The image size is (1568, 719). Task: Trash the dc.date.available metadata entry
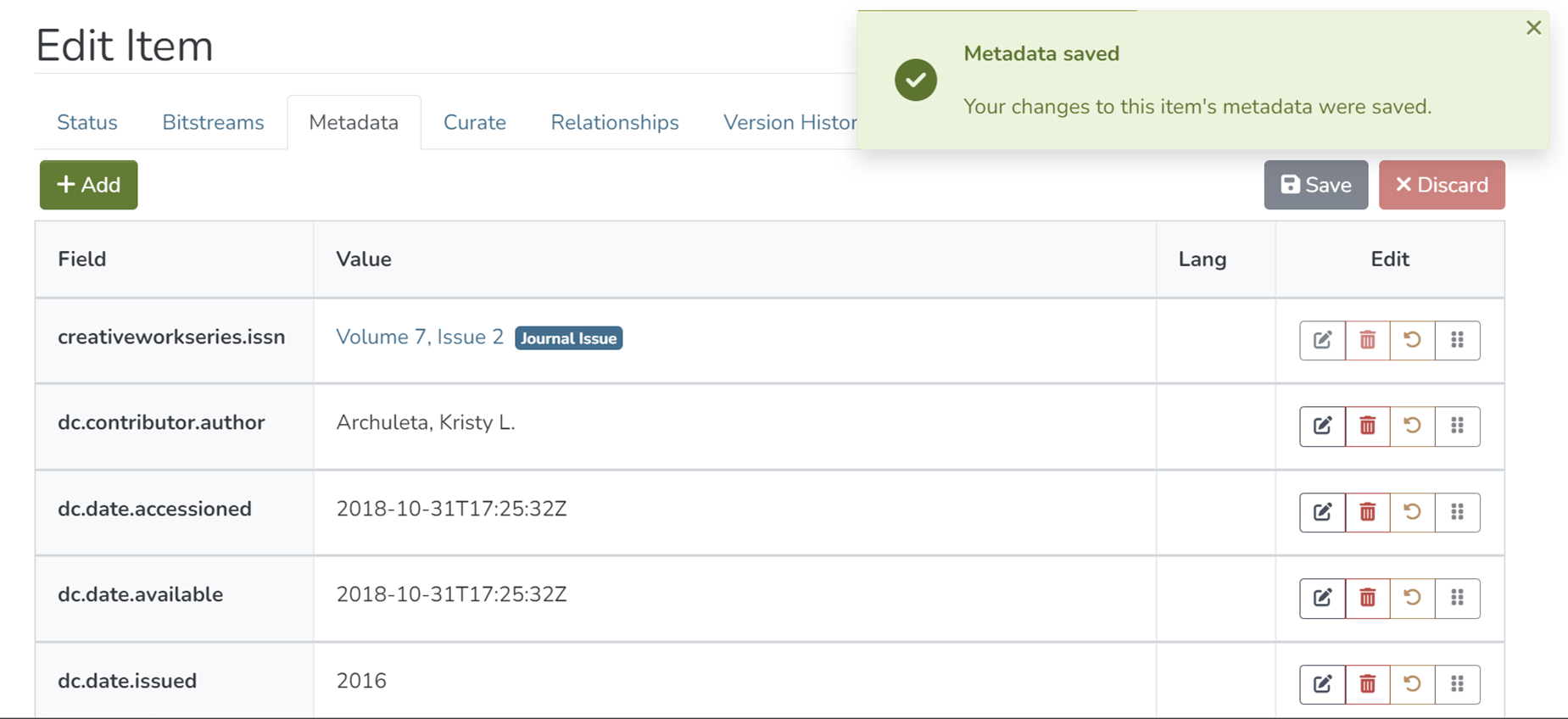click(x=1367, y=598)
